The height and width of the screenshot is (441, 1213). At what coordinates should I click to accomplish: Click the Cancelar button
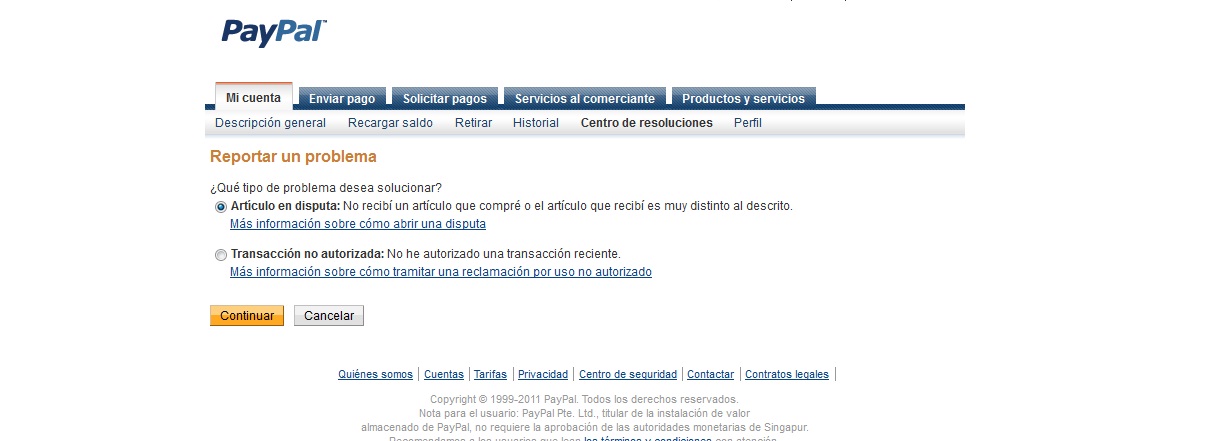pos(329,315)
